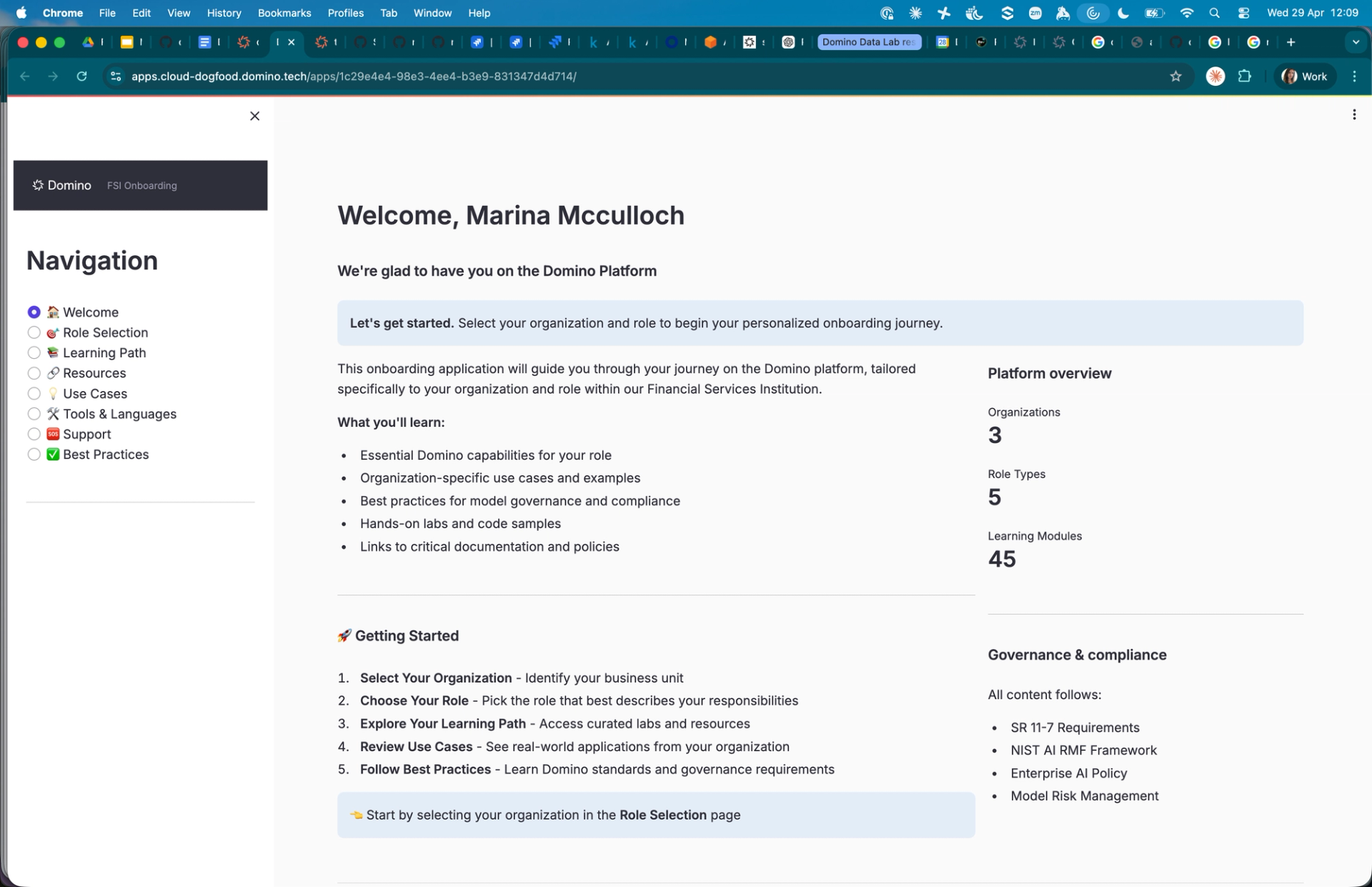This screenshot has width=1372, height=887.
Task: Click "Model Risk Management" list item
Action: click(x=1084, y=796)
